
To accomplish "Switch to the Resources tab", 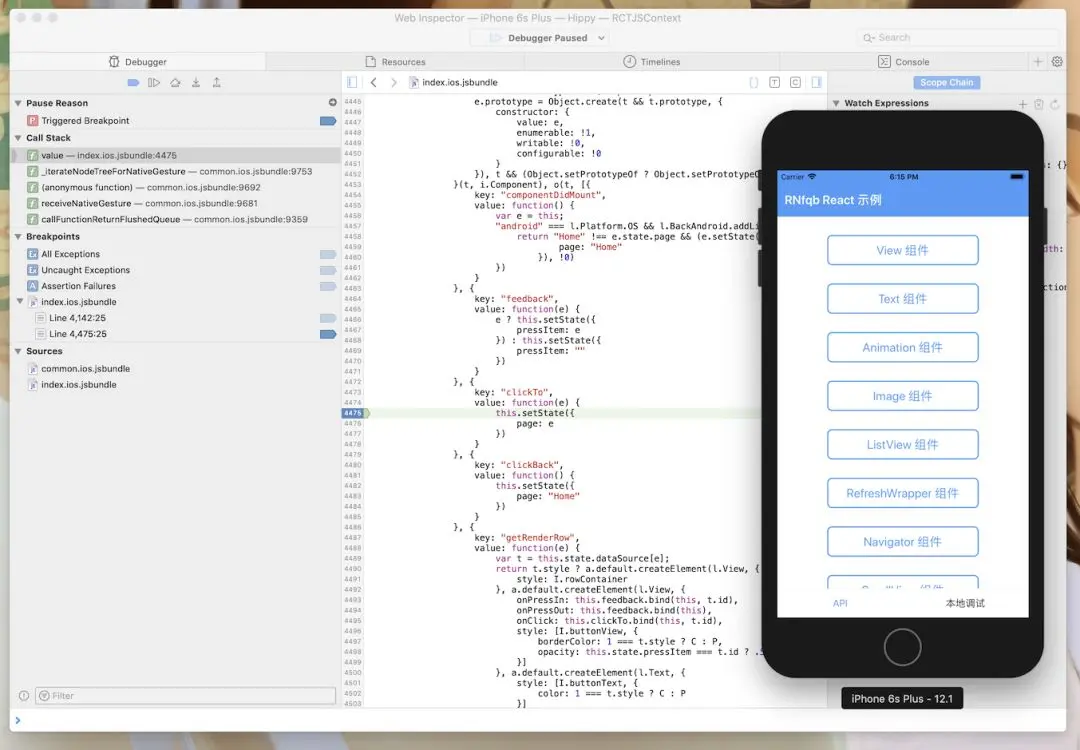I will click(x=395, y=62).
